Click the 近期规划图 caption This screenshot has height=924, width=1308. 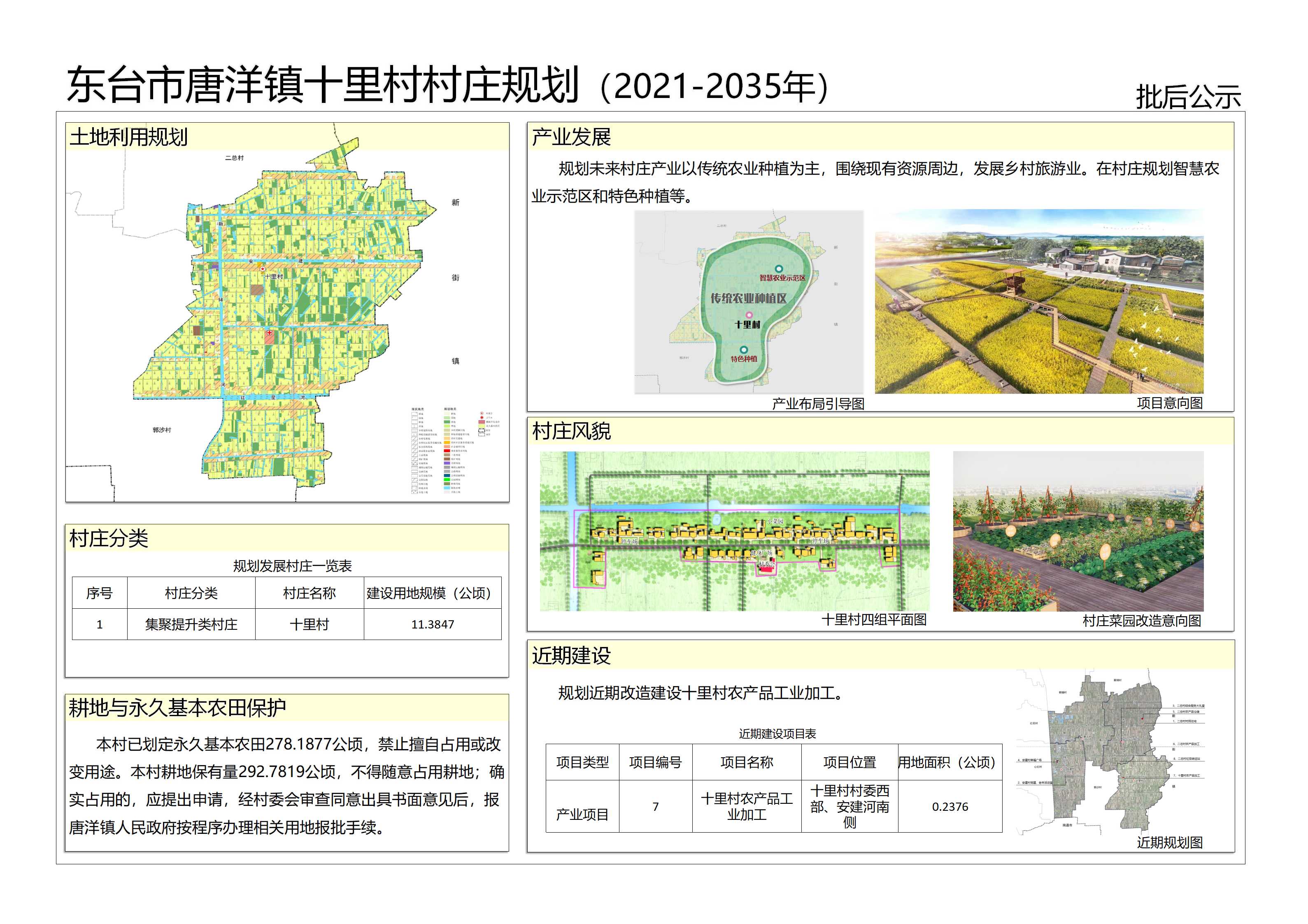pyautogui.click(x=1170, y=843)
